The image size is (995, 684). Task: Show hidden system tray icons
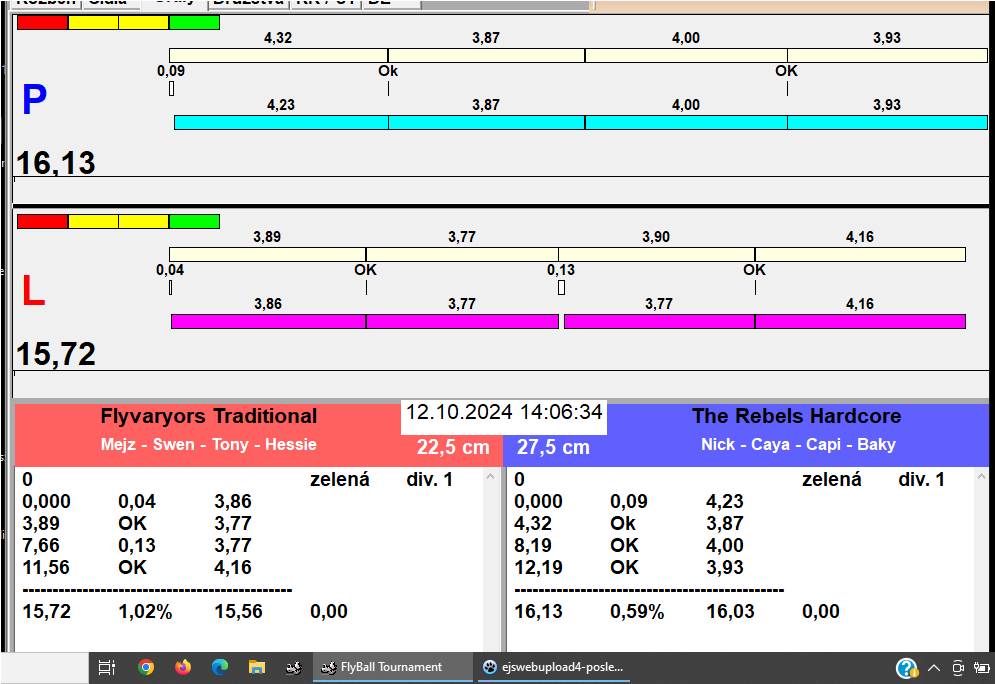(x=934, y=668)
